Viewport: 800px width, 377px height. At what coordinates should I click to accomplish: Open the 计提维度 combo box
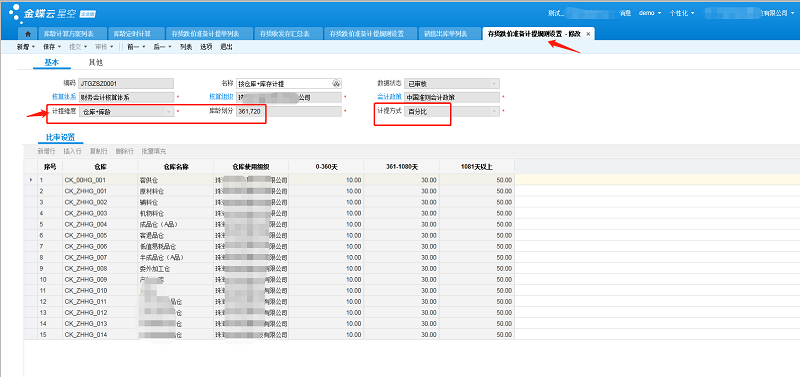pos(127,111)
